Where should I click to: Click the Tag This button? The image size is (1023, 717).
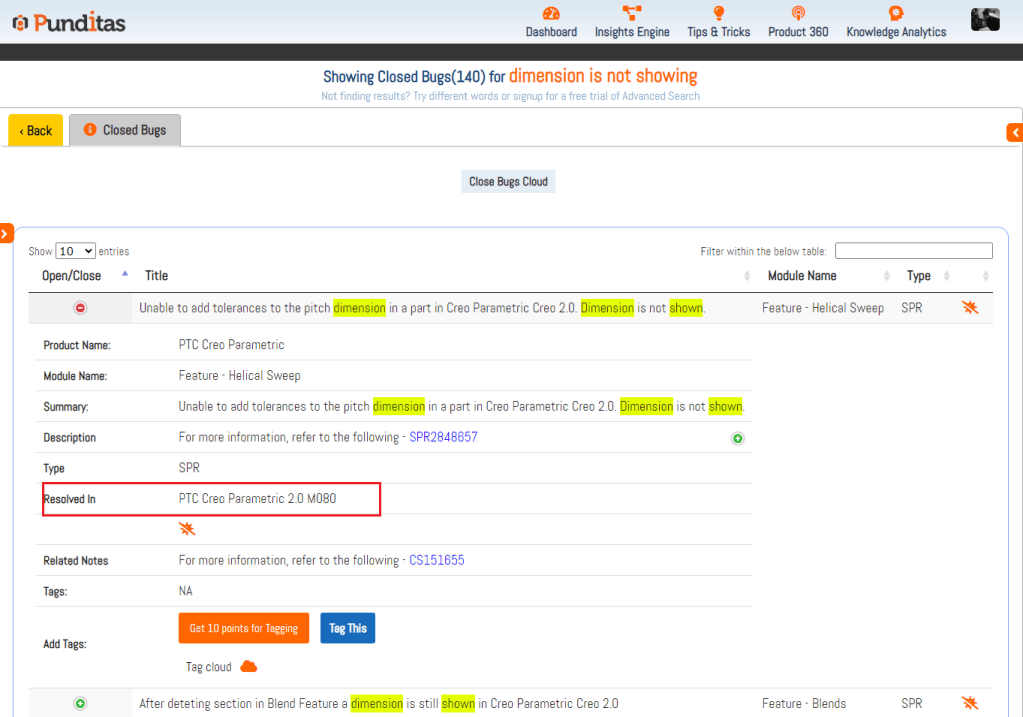(347, 628)
